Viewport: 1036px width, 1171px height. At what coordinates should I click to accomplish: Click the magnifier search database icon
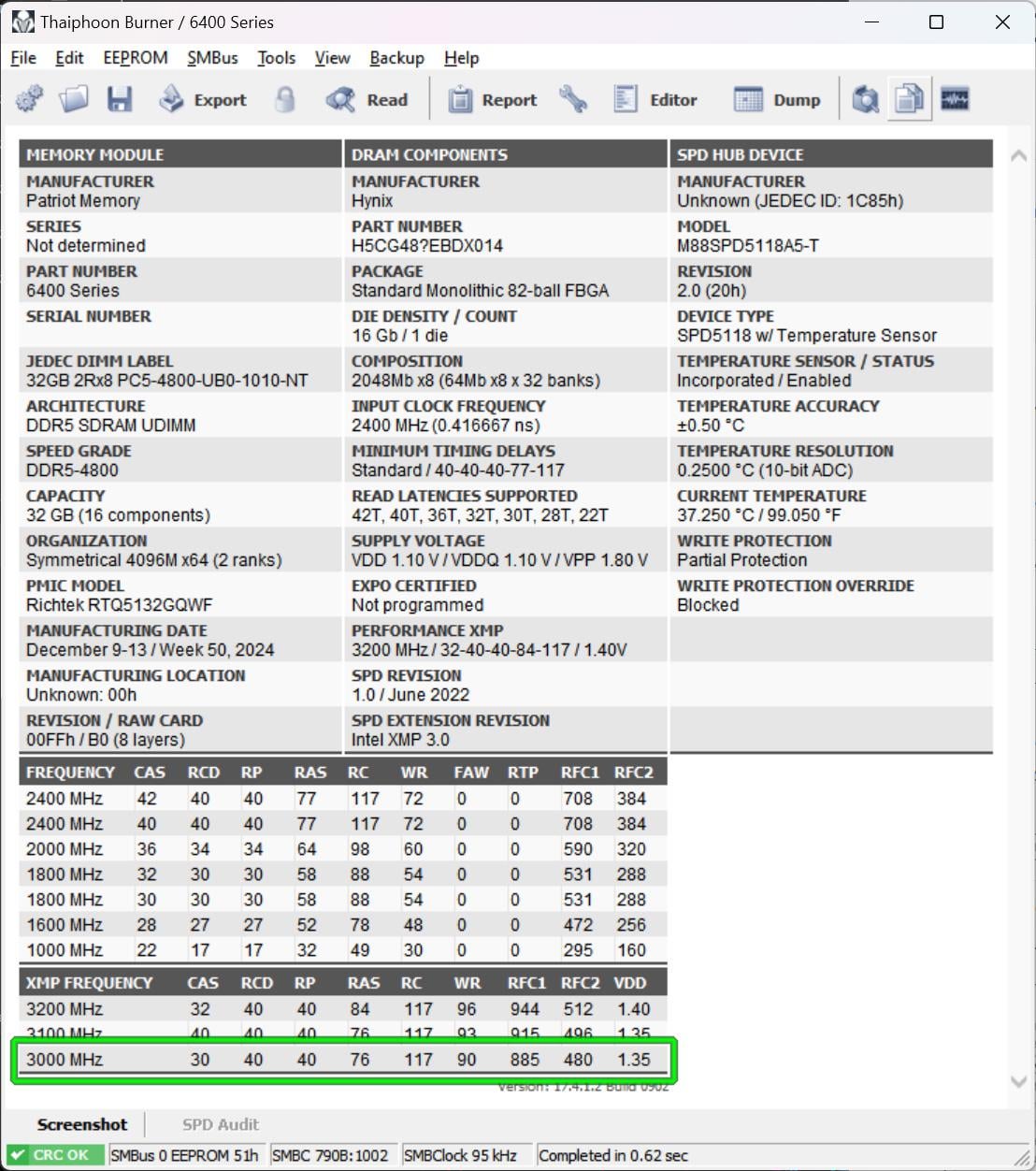coord(866,99)
